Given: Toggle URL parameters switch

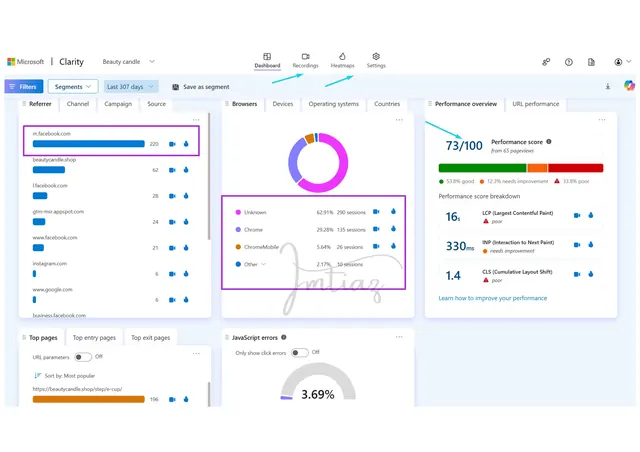Looking at the screenshot, I should click(83, 357).
